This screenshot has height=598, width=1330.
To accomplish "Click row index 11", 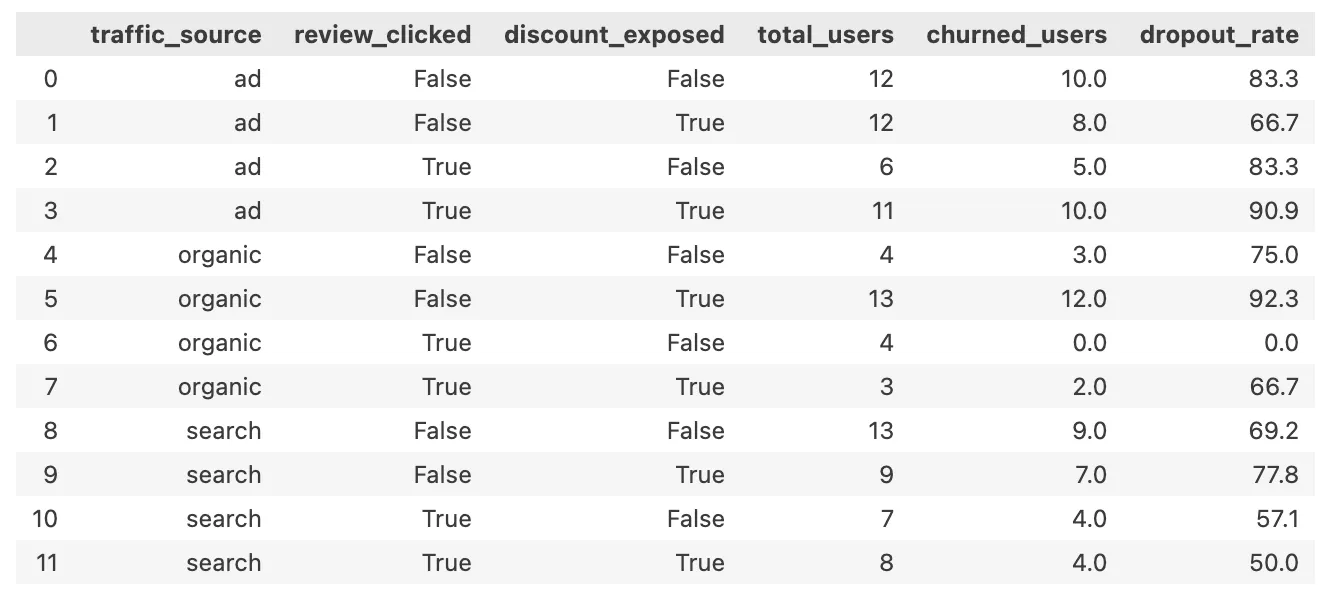I will (x=47, y=563).
